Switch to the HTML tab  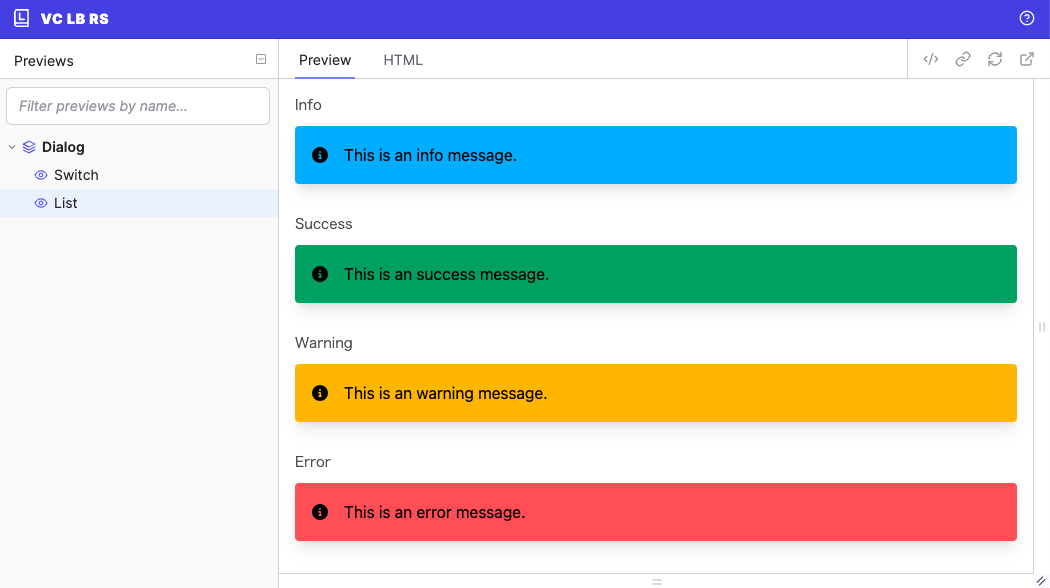tap(402, 60)
